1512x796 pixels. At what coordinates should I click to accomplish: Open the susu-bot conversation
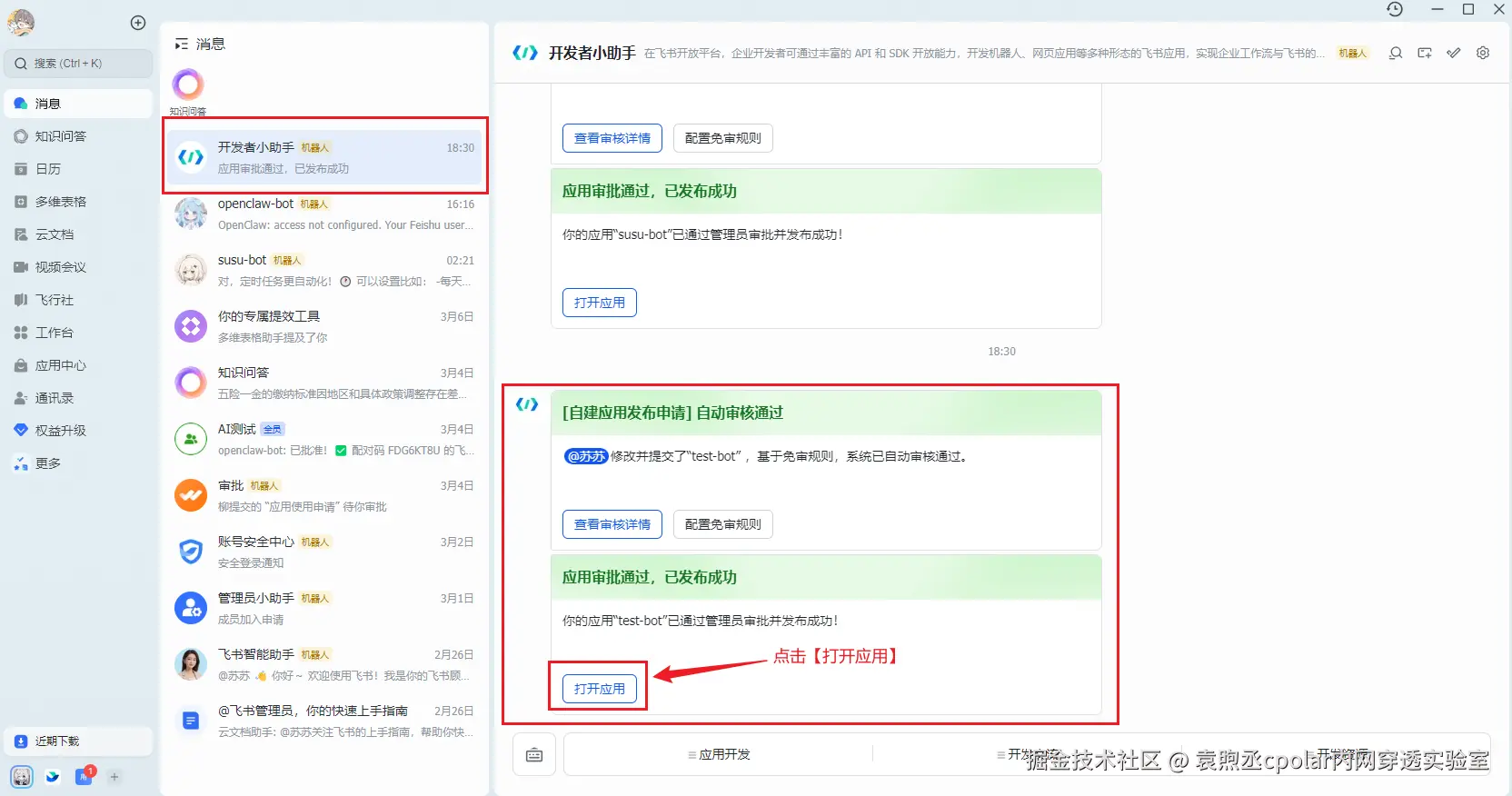tap(325, 270)
